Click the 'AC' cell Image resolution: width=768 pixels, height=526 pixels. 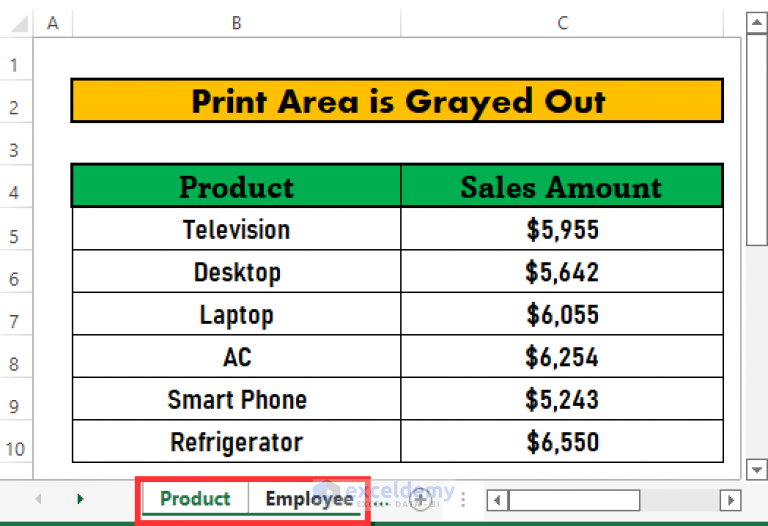click(236, 357)
